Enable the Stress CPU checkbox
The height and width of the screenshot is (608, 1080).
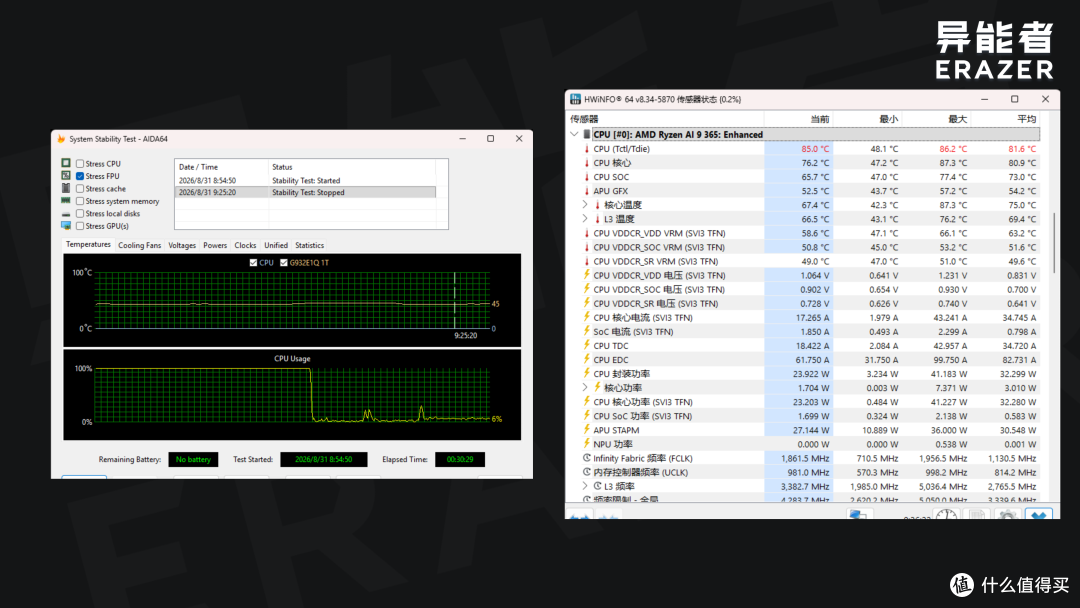click(x=80, y=164)
